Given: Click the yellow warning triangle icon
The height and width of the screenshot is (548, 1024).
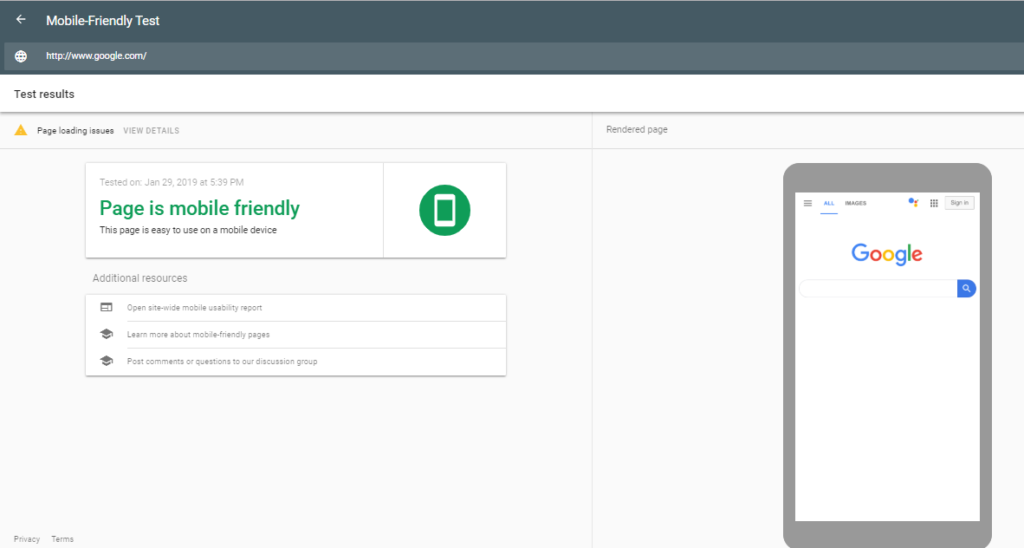Looking at the screenshot, I should [21, 130].
